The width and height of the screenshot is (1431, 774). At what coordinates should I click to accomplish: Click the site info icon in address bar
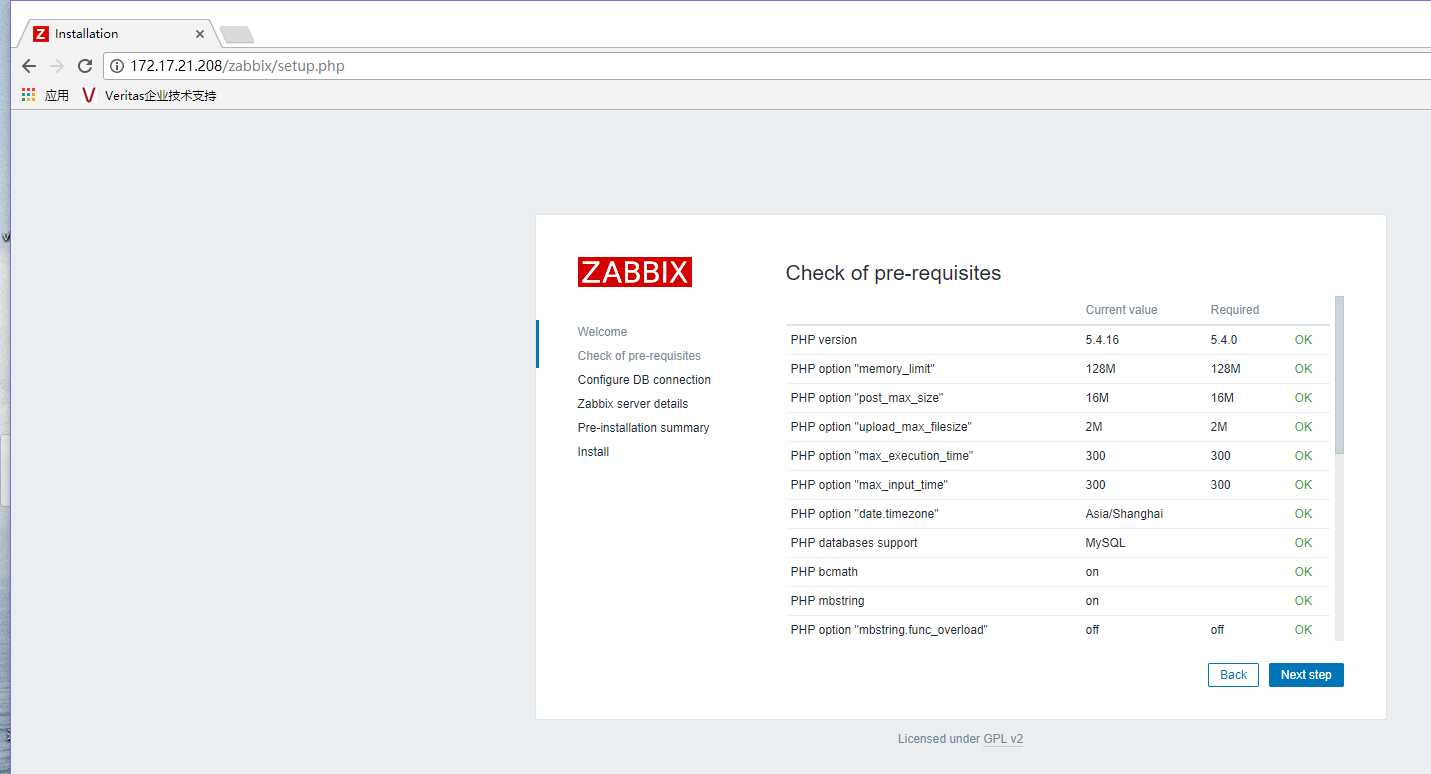[x=117, y=66]
